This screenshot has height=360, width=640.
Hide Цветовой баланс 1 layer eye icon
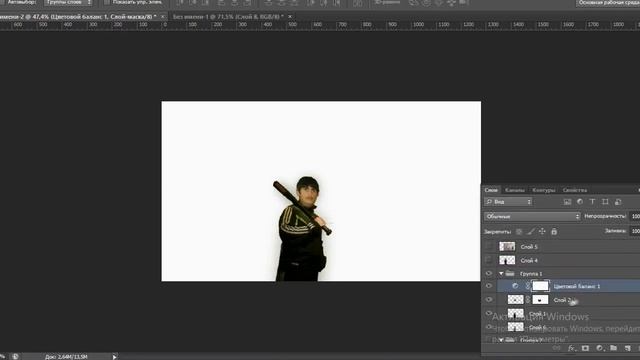click(x=489, y=286)
